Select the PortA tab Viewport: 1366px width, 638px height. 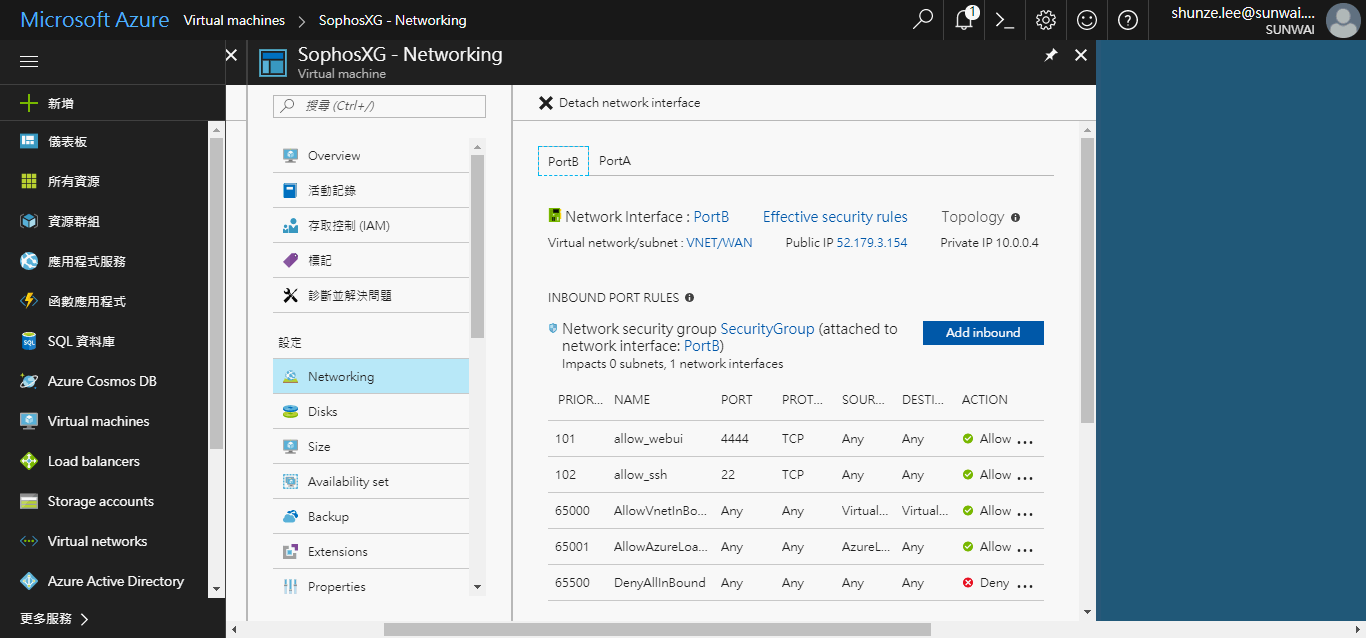point(615,161)
